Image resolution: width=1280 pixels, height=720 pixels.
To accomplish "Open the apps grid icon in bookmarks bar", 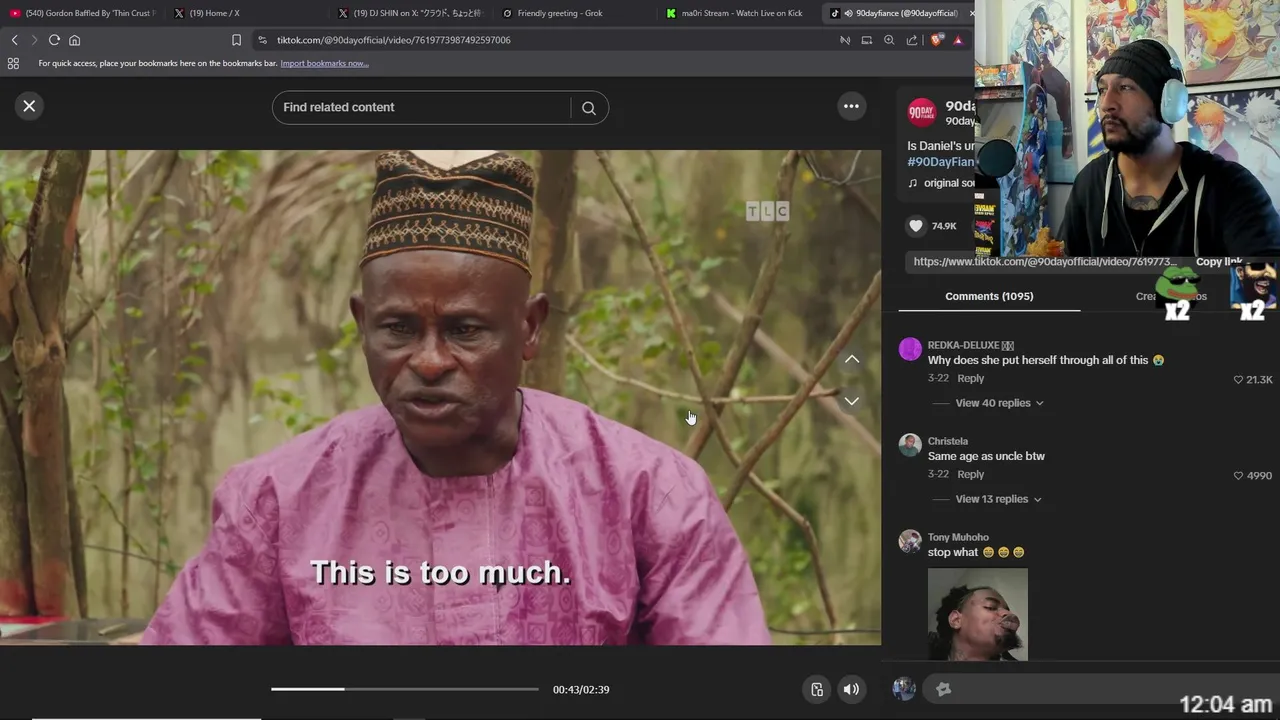I will coord(13,63).
